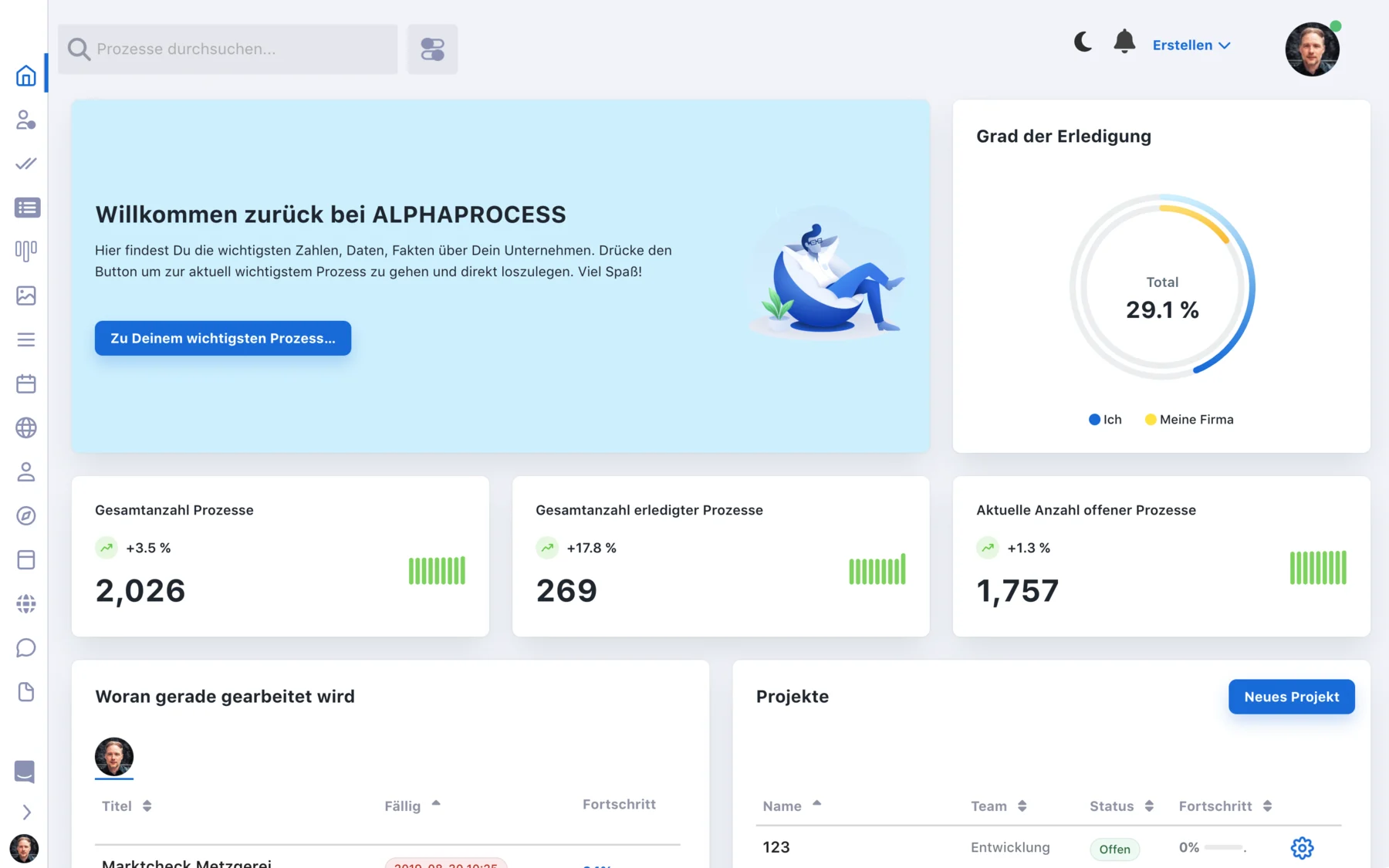
Task: Click the toggle switches filter button
Action: 432,49
